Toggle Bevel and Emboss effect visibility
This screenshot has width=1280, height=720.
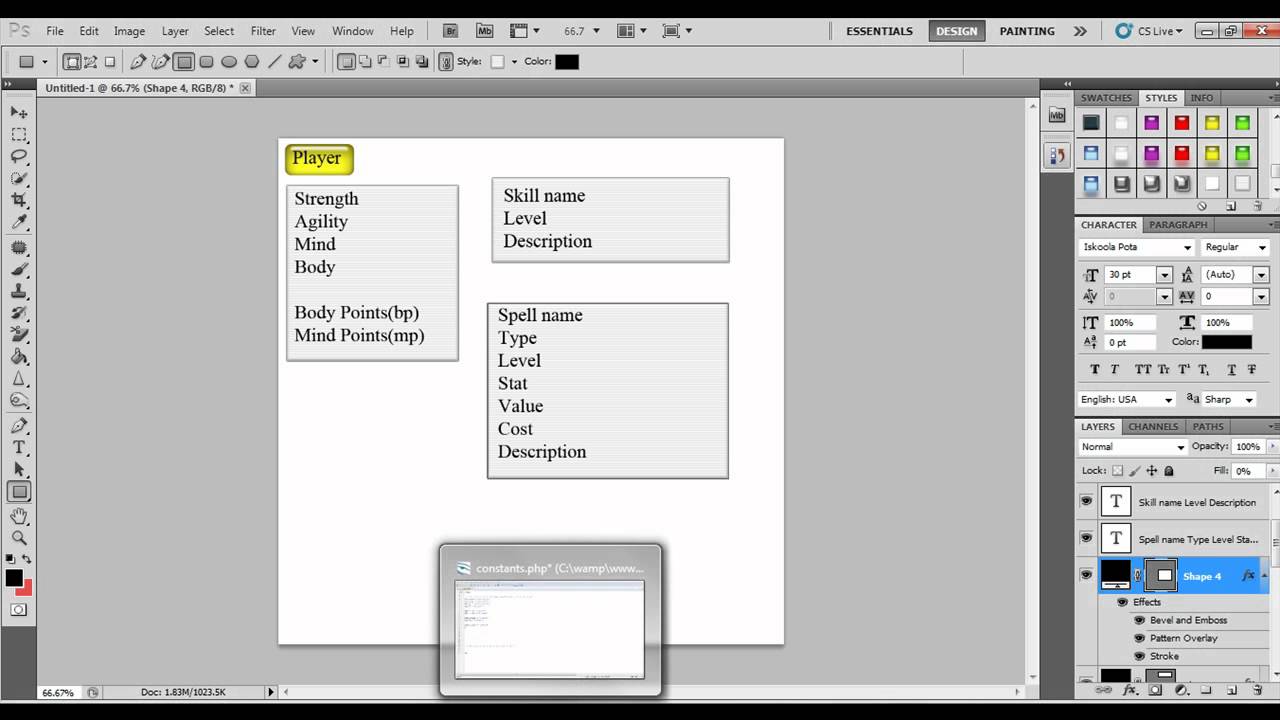point(1139,620)
